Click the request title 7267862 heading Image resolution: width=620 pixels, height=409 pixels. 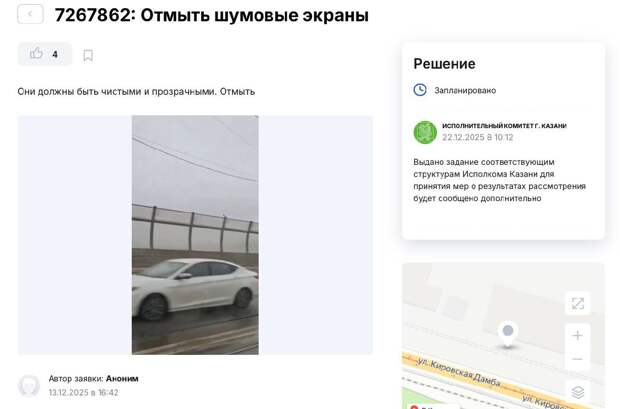[x=212, y=15]
